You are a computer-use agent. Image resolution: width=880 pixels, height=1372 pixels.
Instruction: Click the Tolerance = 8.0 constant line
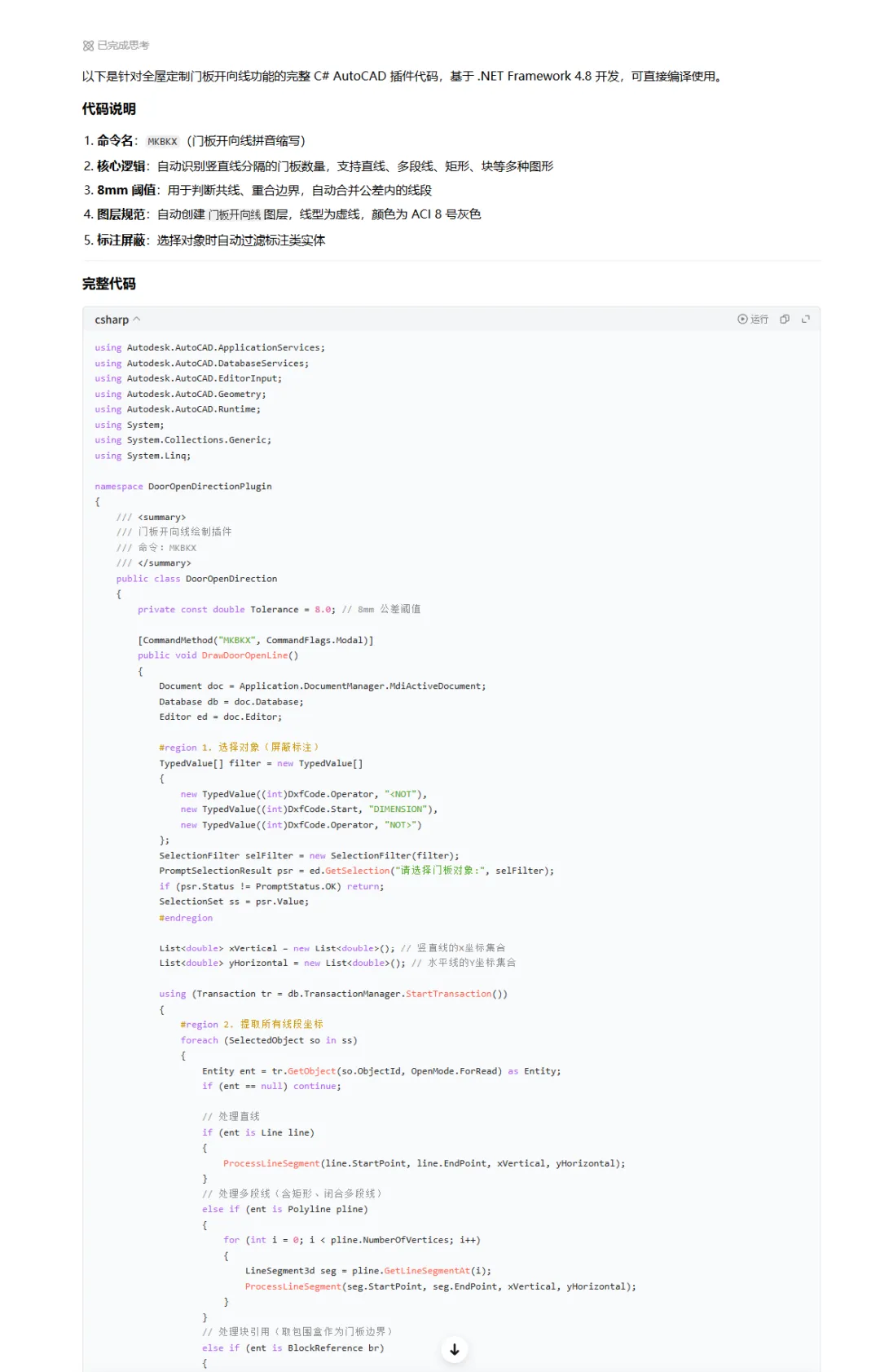pyautogui.click(x=279, y=610)
